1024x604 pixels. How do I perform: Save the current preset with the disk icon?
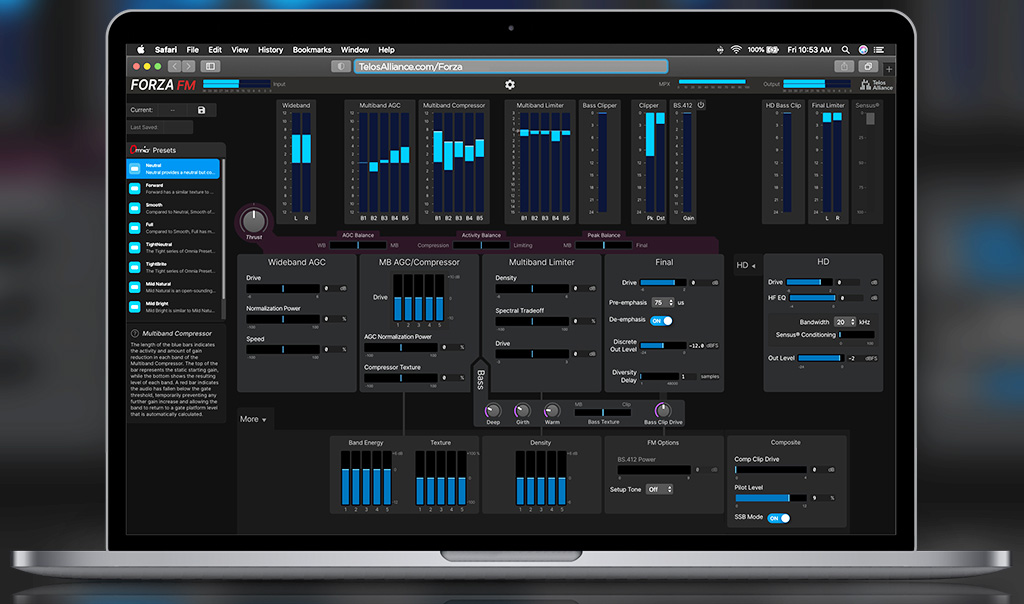pos(201,110)
